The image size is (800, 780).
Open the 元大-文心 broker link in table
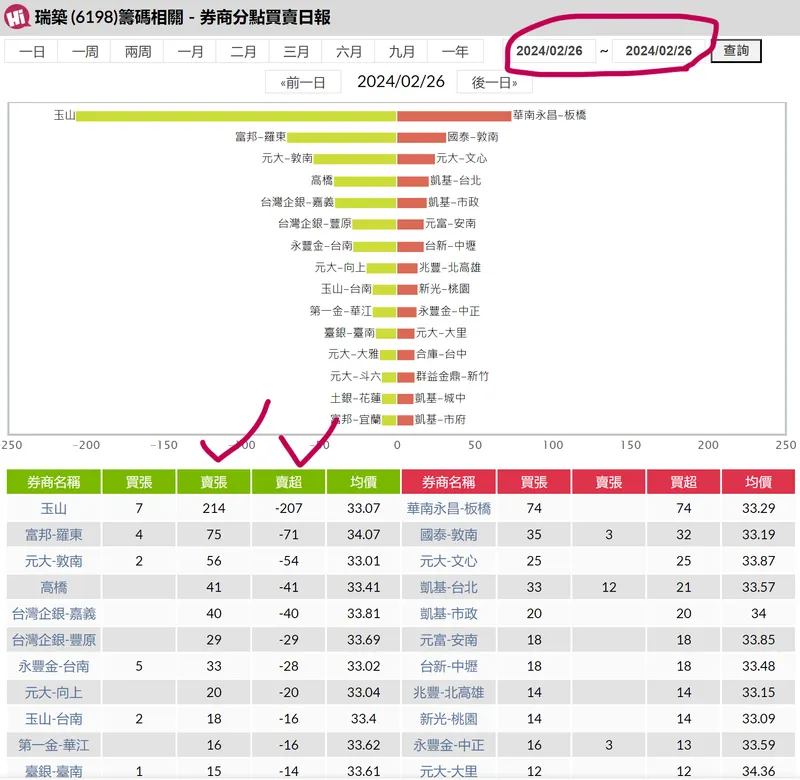[x=448, y=561]
